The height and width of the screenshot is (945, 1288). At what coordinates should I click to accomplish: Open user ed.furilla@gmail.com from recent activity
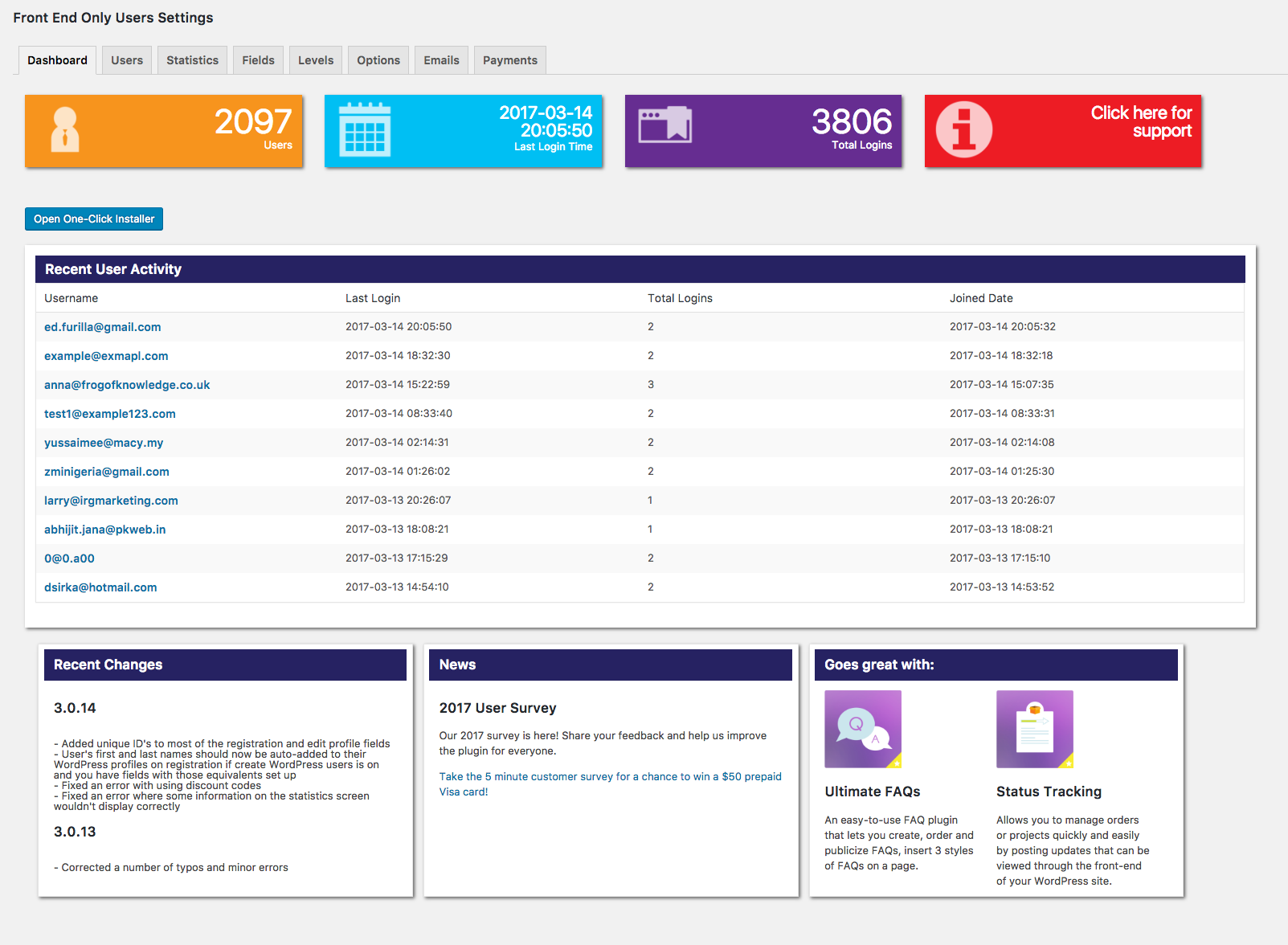102,327
